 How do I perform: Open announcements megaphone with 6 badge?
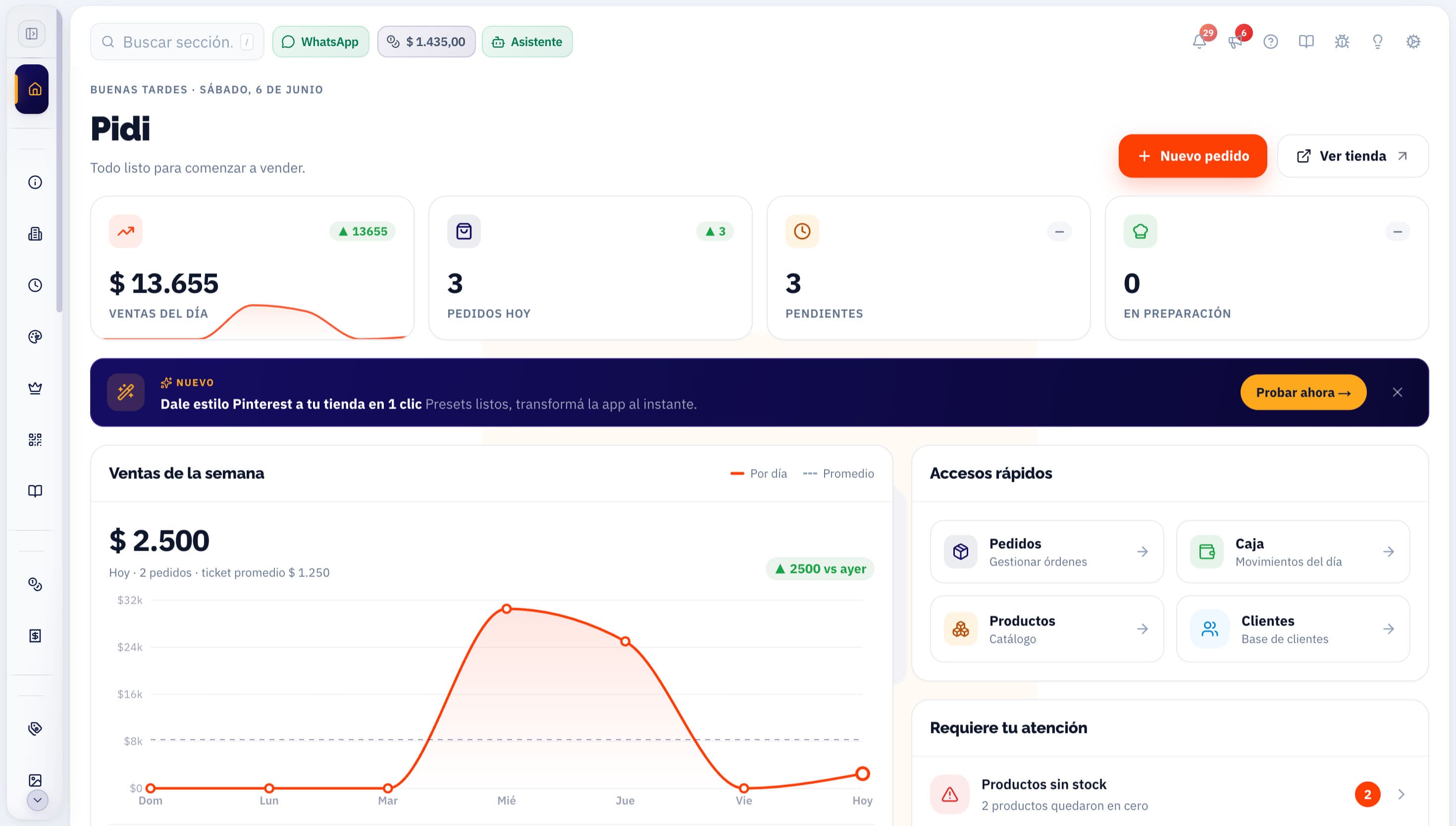[1235, 42]
